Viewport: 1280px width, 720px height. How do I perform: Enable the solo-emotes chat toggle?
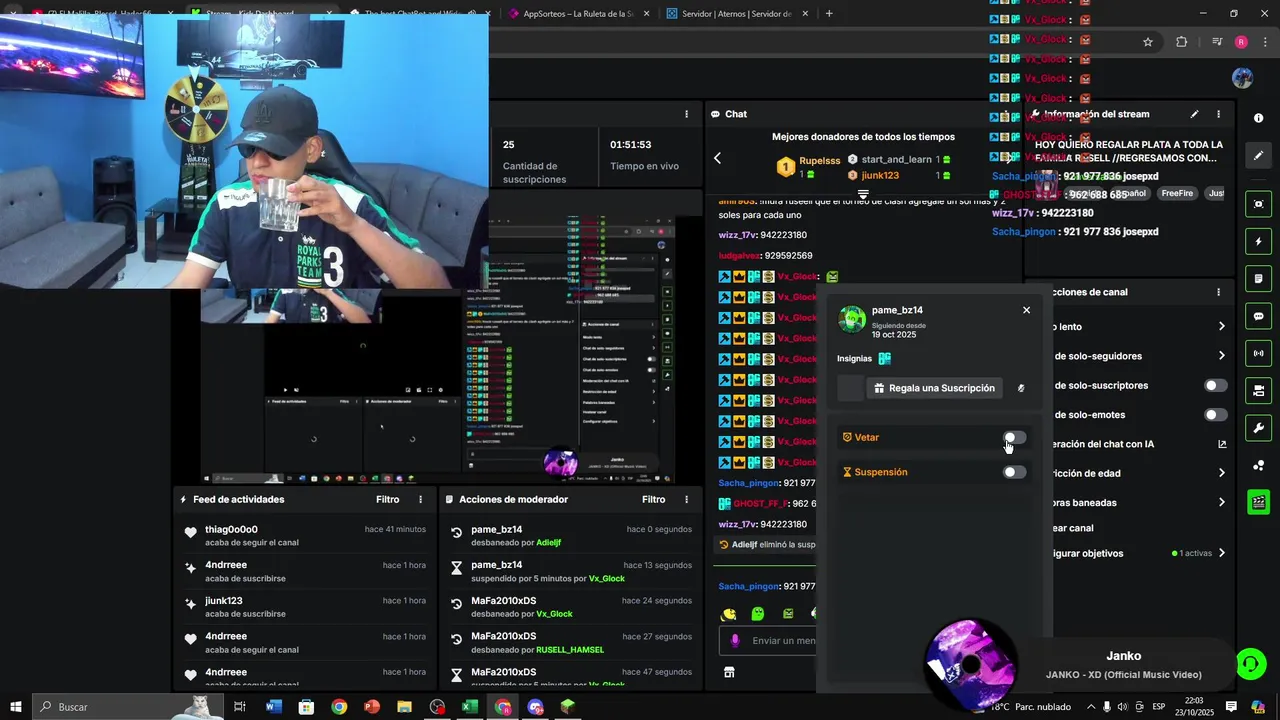[1215, 415]
